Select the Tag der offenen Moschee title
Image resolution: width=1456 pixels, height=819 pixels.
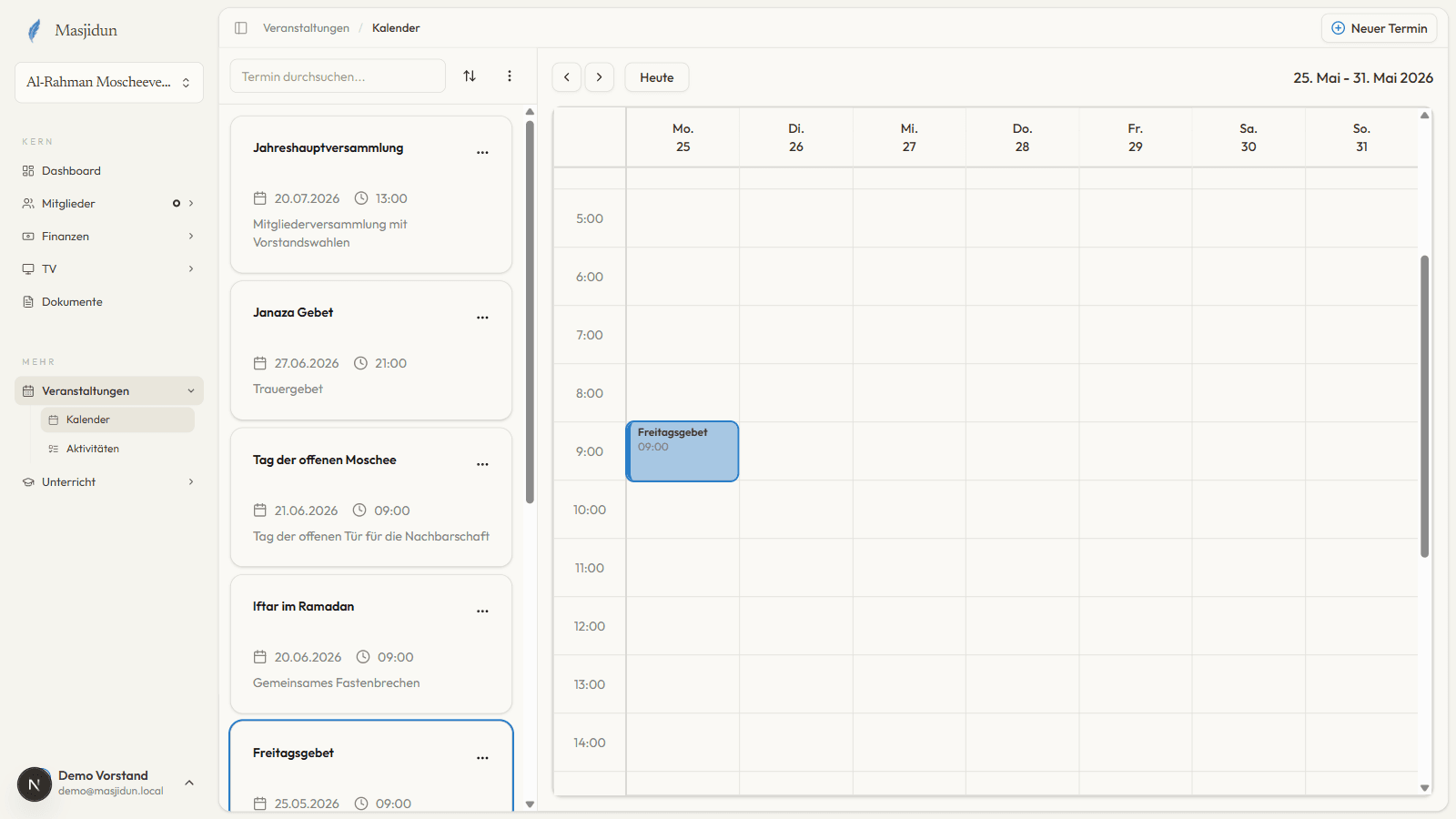(x=325, y=460)
